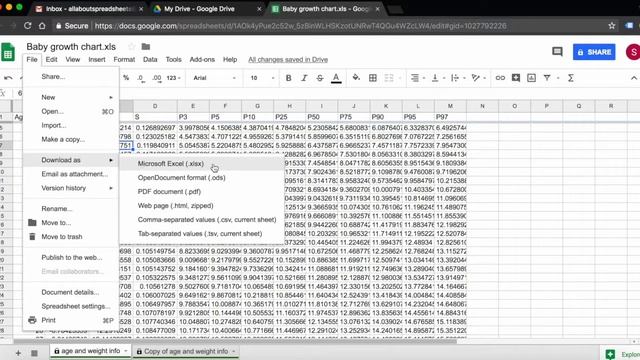Open the Tools menu
This screenshot has width=640, height=360.
click(173, 60)
